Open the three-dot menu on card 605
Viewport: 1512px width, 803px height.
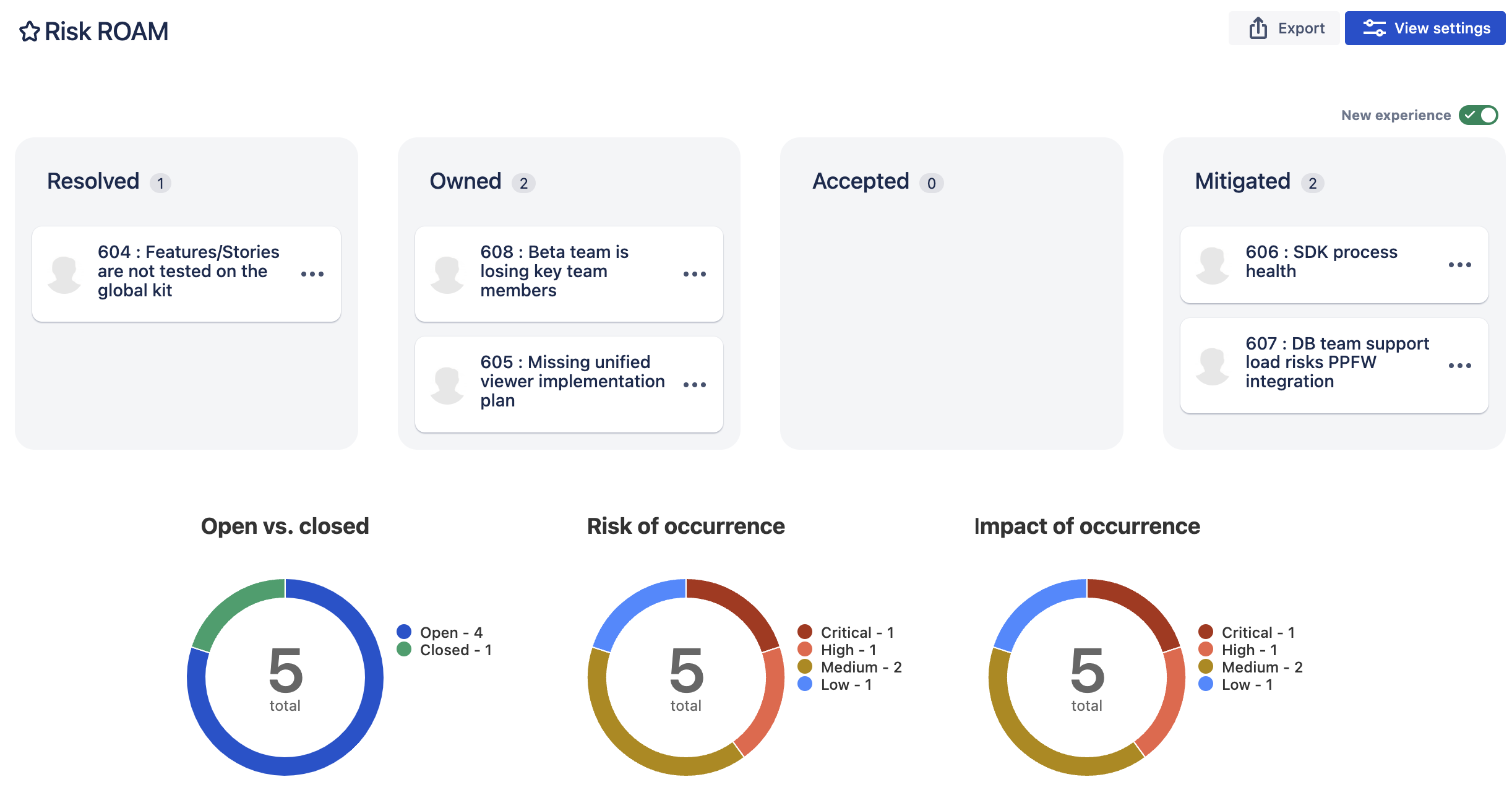(695, 384)
